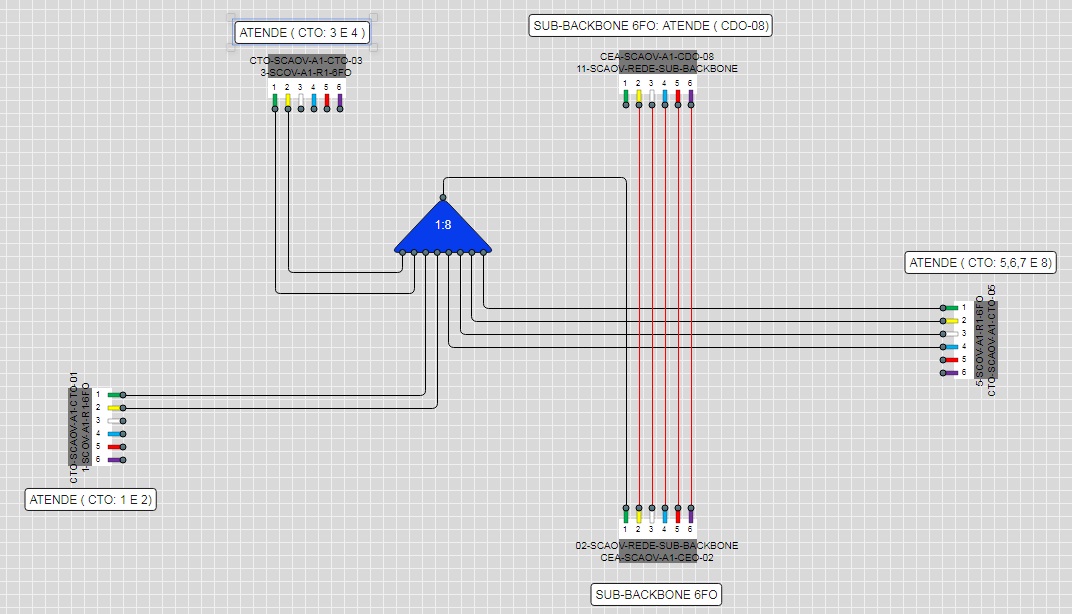Select white fiber 3 of the CTO-01 cable

pyautogui.click(x=114, y=421)
